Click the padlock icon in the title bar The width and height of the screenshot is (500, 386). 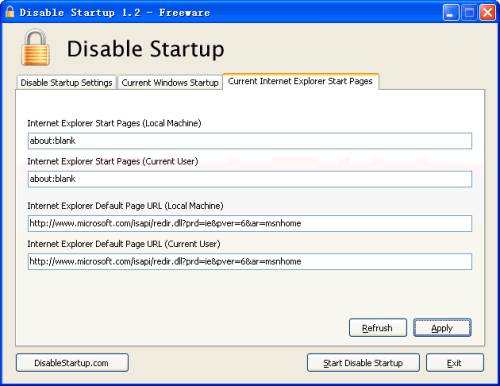(x=10, y=12)
